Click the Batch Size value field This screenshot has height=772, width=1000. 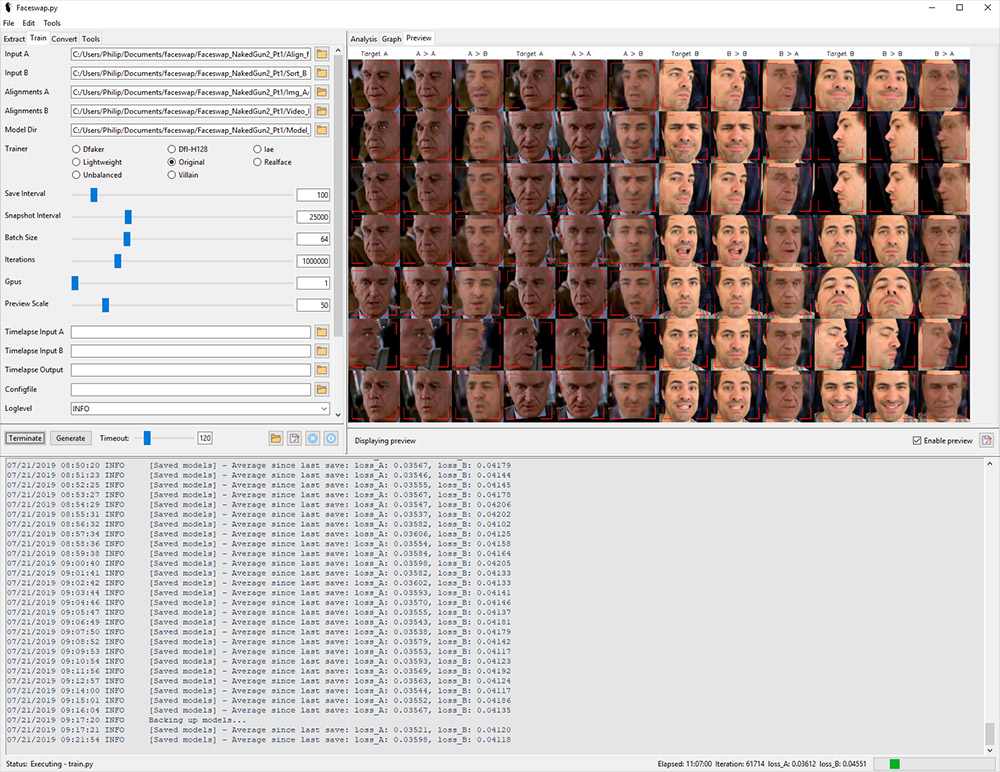click(x=313, y=239)
